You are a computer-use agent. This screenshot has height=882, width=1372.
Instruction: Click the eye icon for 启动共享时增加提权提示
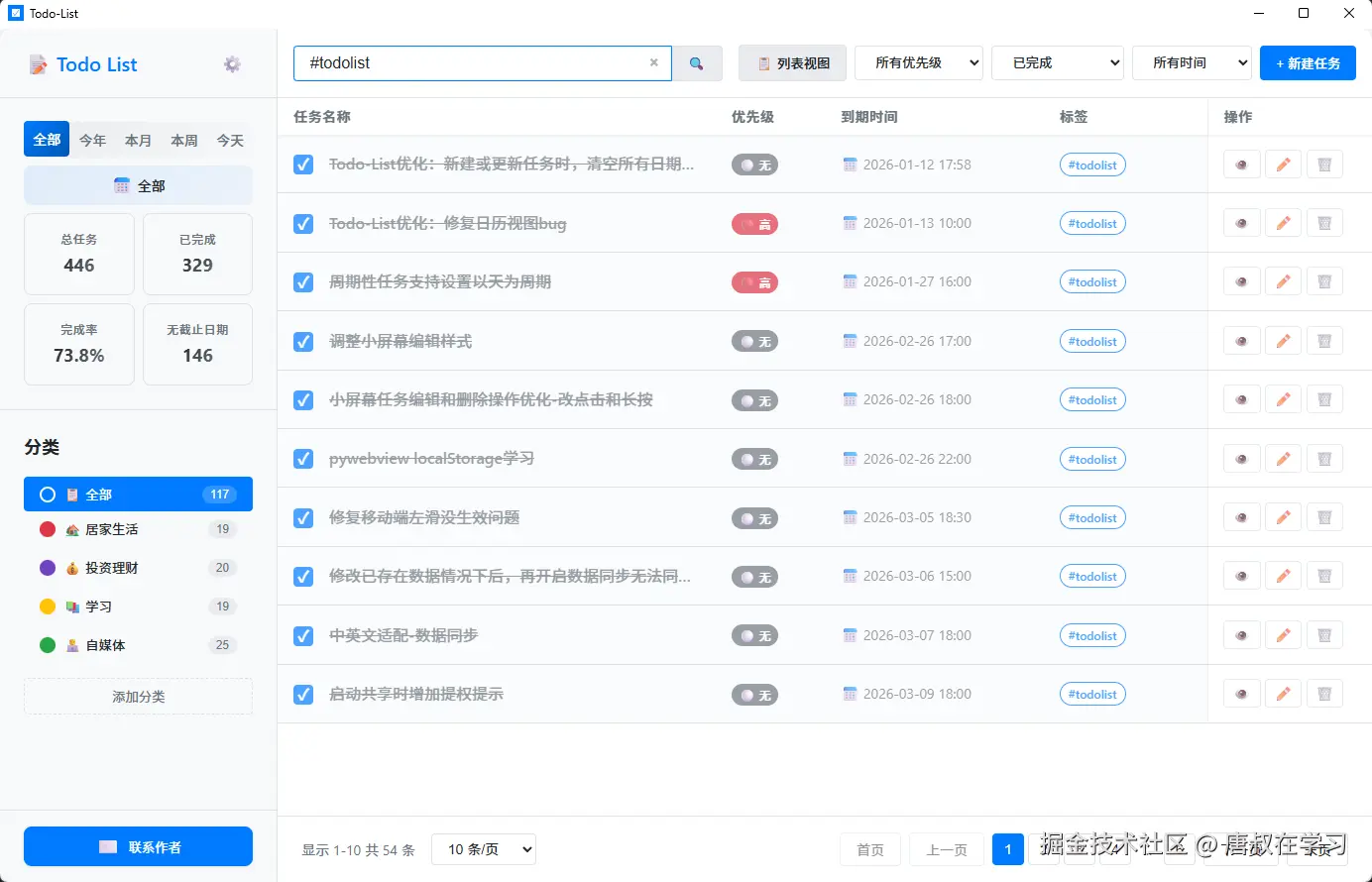tap(1241, 693)
